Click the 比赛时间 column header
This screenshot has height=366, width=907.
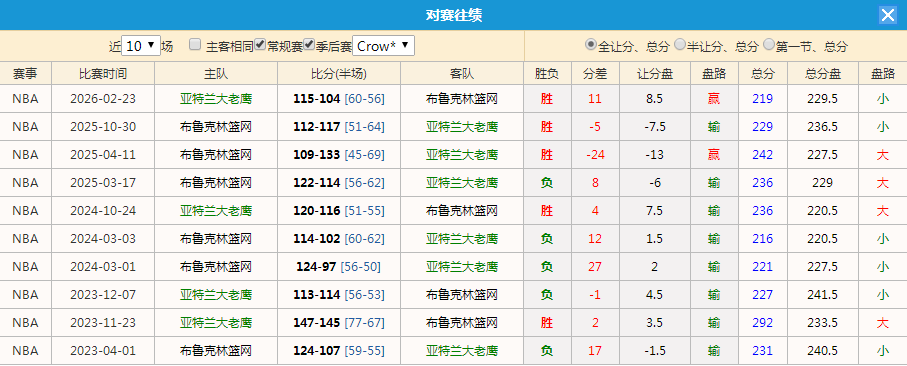(103, 73)
